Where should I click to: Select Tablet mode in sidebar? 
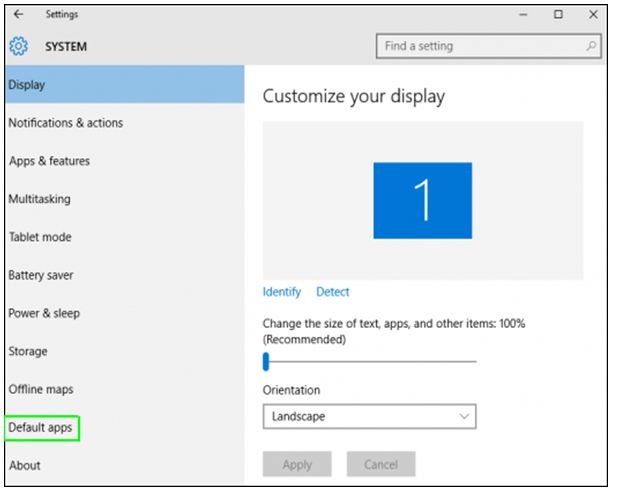(40, 237)
